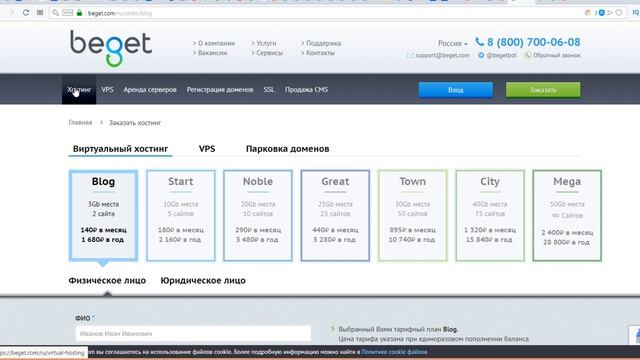Select the Noble tariff card
640x360 pixels.
click(258, 216)
